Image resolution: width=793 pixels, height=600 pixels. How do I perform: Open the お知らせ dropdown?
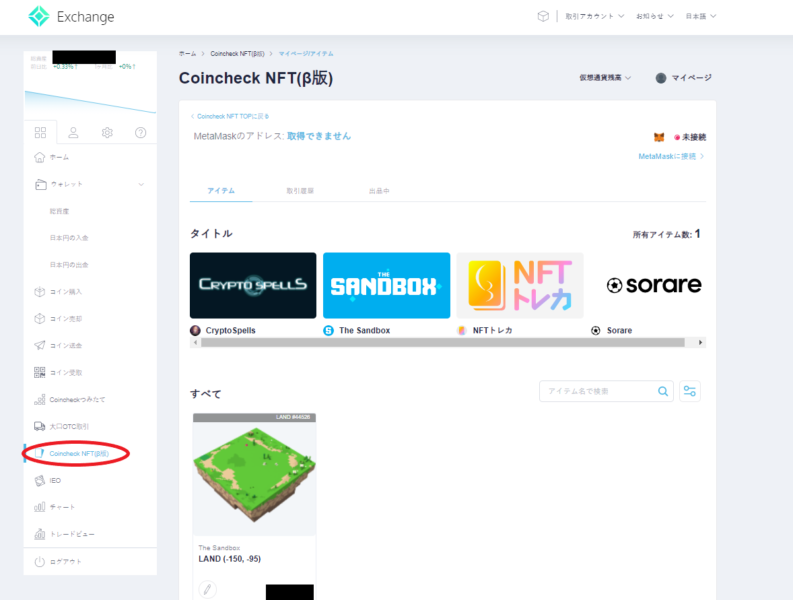(654, 16)
